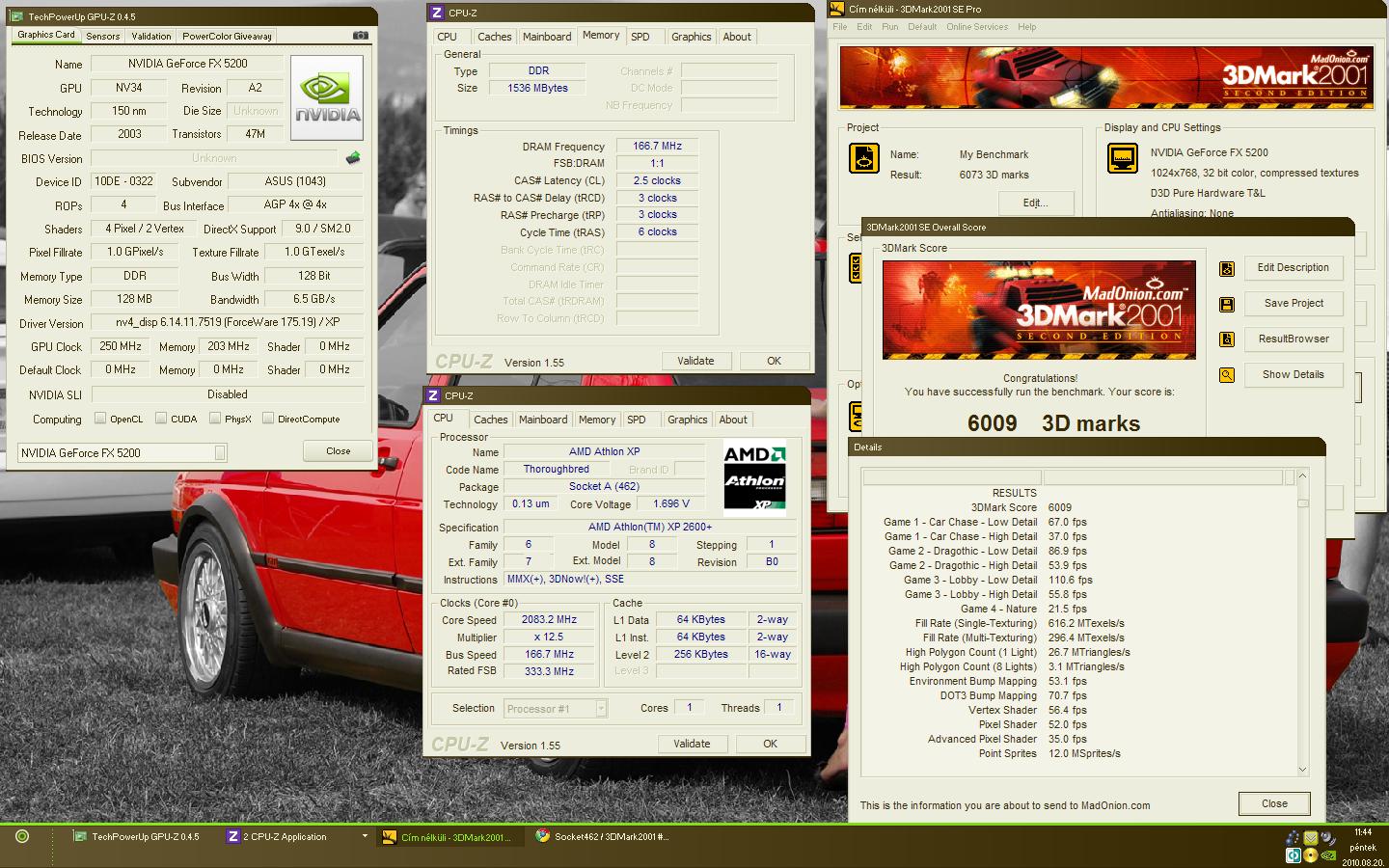Click the magnifier icon beside Show Details
Image resolution: width=1389 pixels, height=868 pixels.
coord(1227,375)
